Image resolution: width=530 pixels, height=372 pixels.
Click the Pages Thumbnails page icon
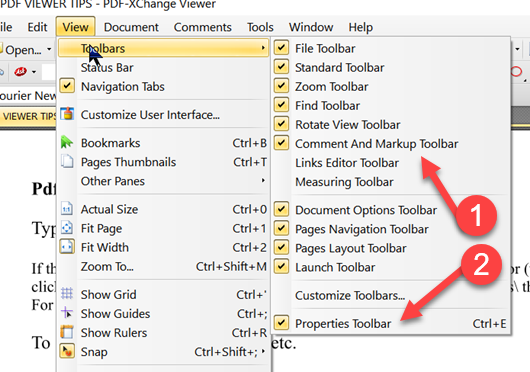coord(67,161)
